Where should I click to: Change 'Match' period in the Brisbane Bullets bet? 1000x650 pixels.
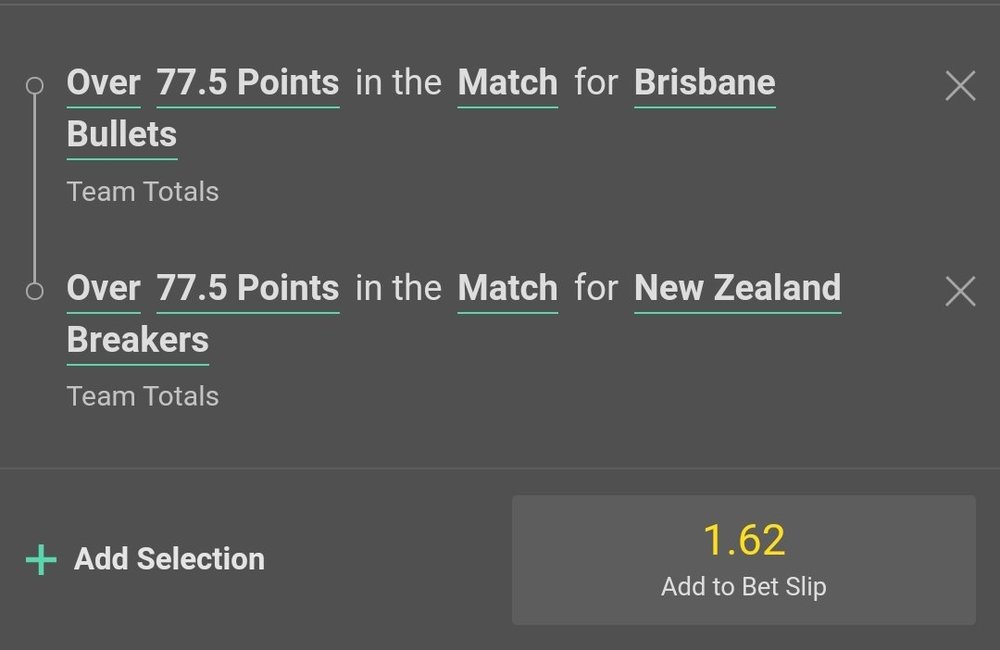pyautogui.click(x=508, y=84)
